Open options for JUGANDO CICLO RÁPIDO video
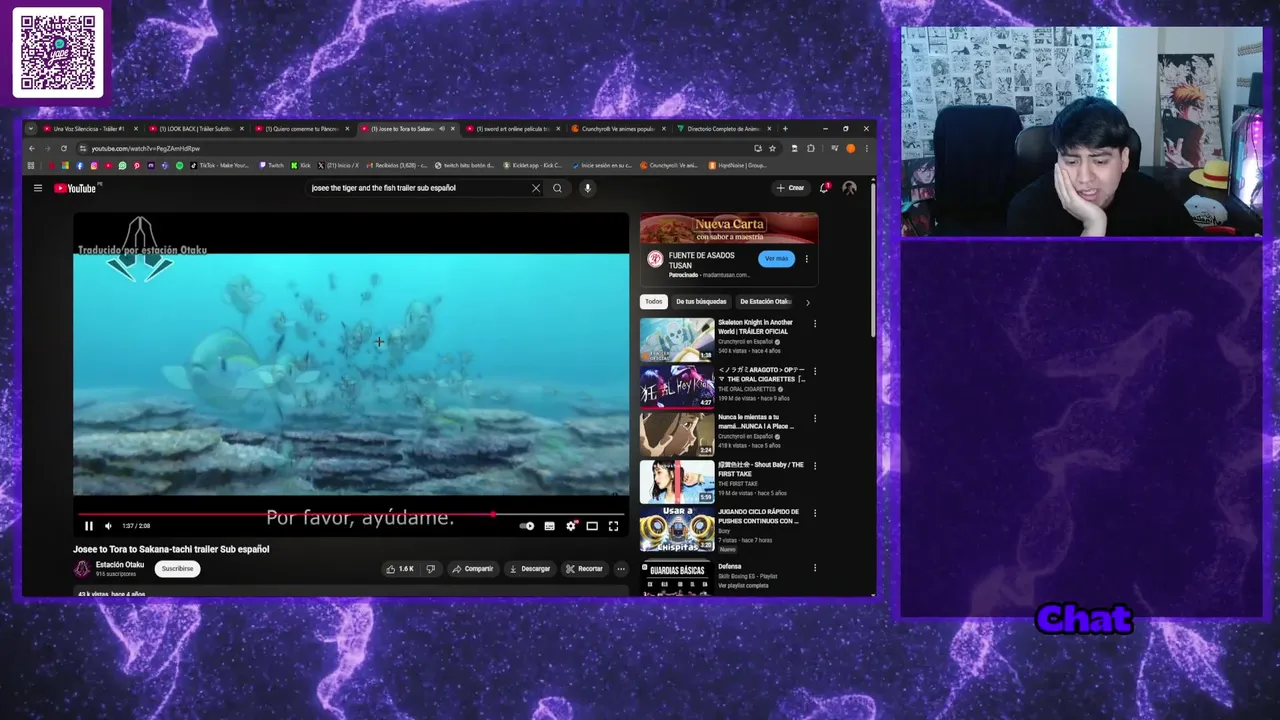 [815, 513]
